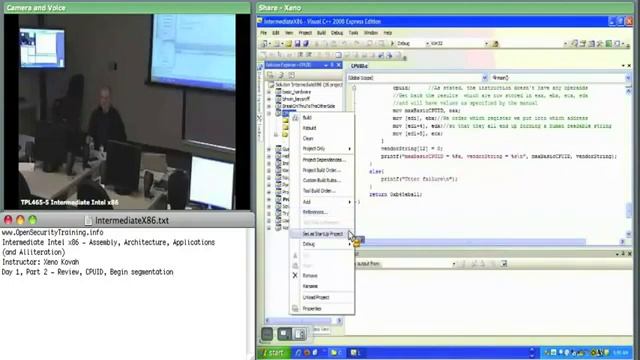Screen dimensions: 640x360
Task: Open the Project menu
Action: click(305, 33)
